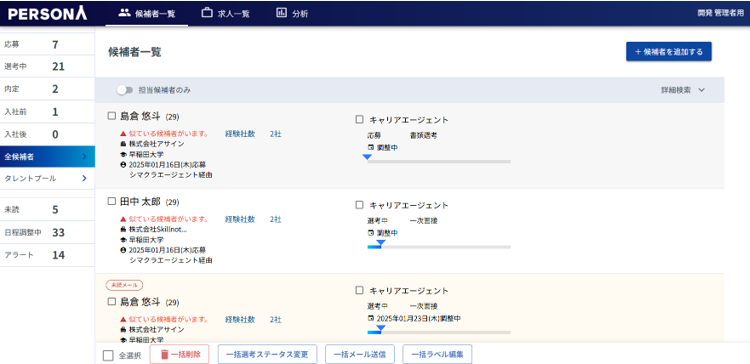This screenshot has height=364, width=750.
Task: Click 応募 count 7 in sidebar
Action: coord(55,44)
